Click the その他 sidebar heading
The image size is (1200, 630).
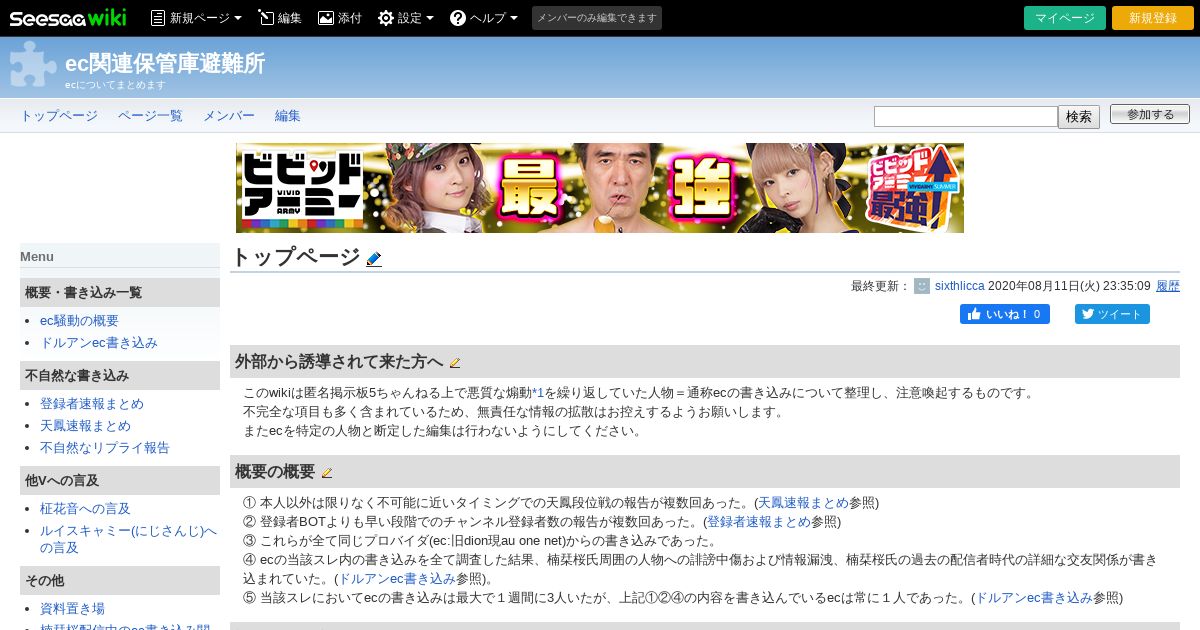pos(120,581)
